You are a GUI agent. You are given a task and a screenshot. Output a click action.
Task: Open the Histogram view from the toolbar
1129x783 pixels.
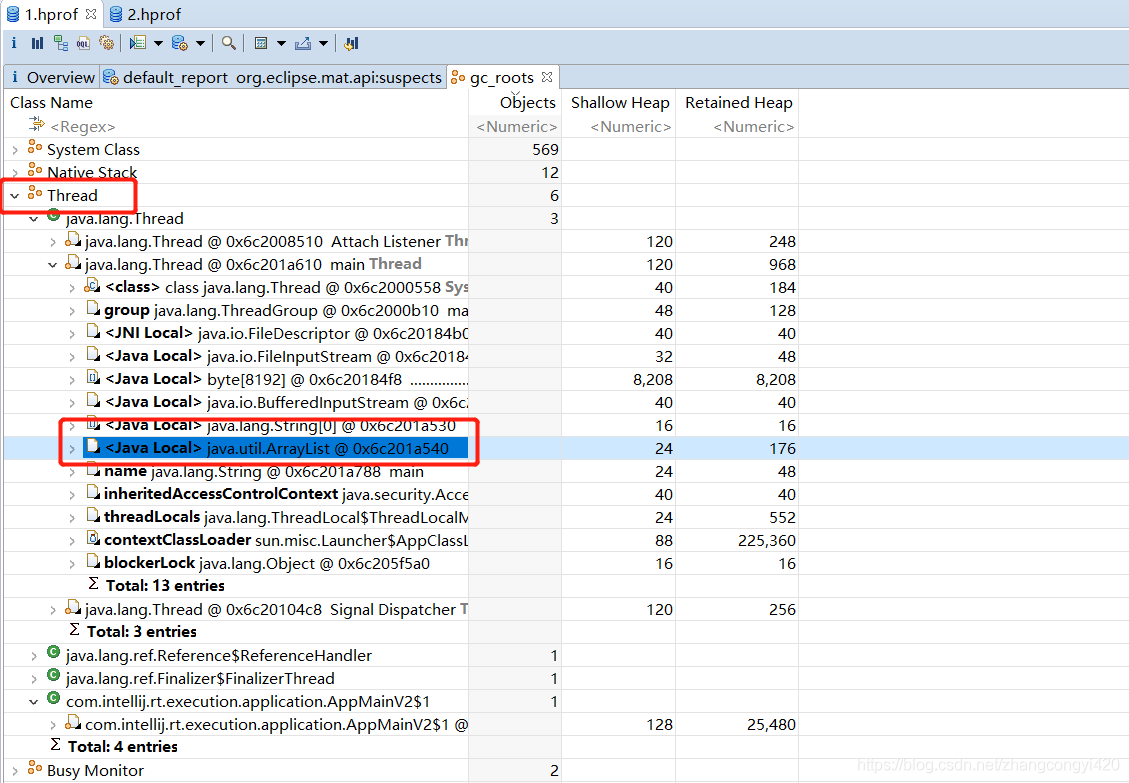pyautogui.click(x=37, y=43)
